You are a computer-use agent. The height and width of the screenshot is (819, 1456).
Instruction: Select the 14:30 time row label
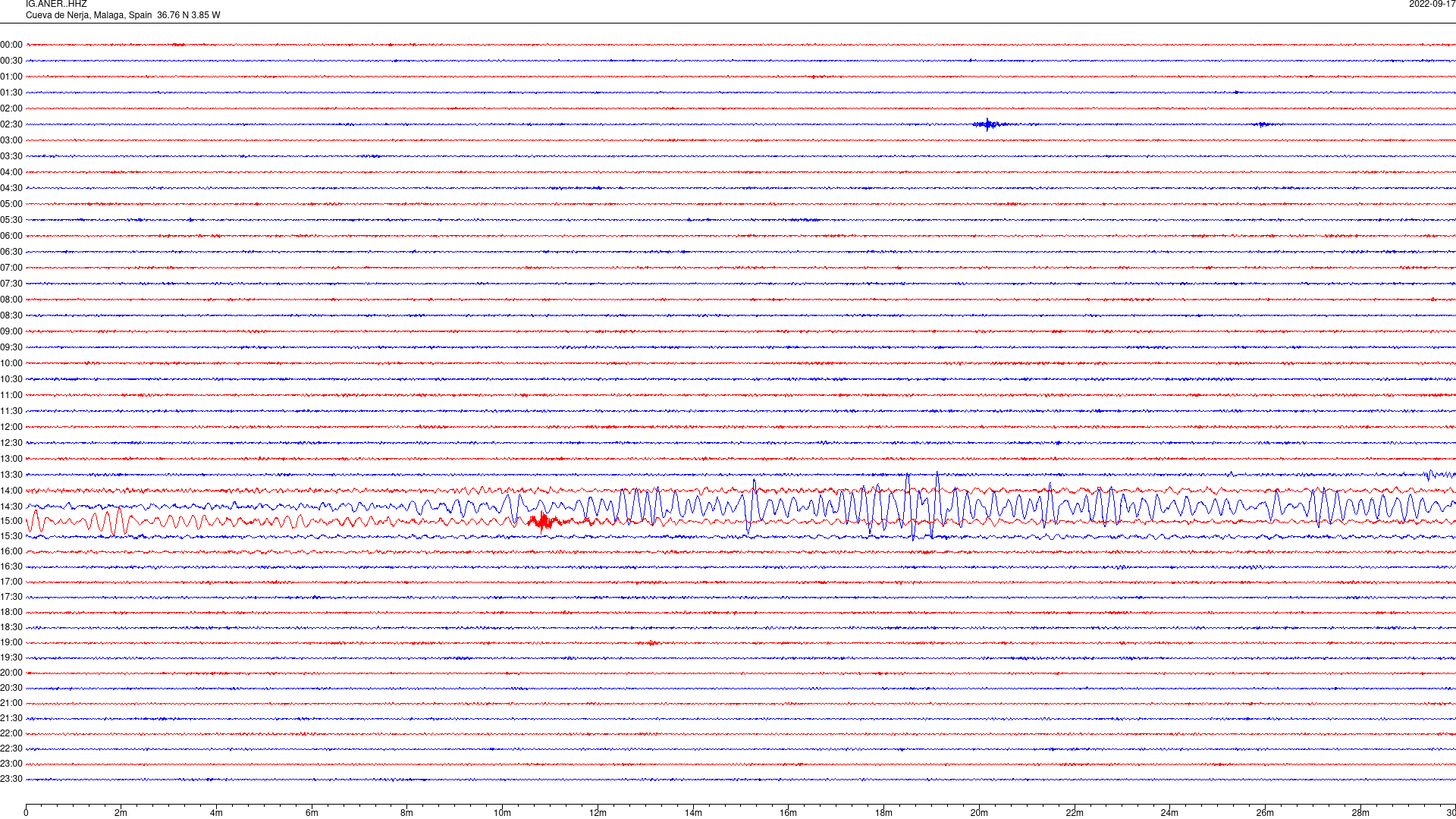coord(11,507)
